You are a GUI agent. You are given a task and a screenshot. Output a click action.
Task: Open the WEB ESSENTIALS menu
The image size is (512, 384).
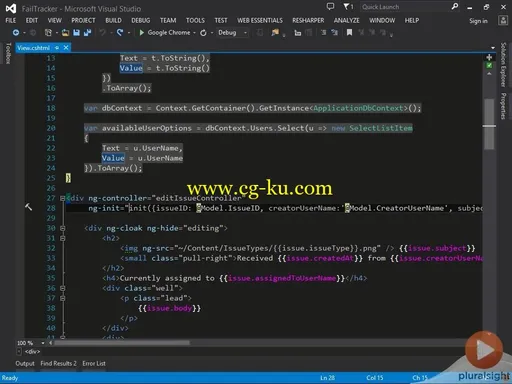(x=260, y=21)
